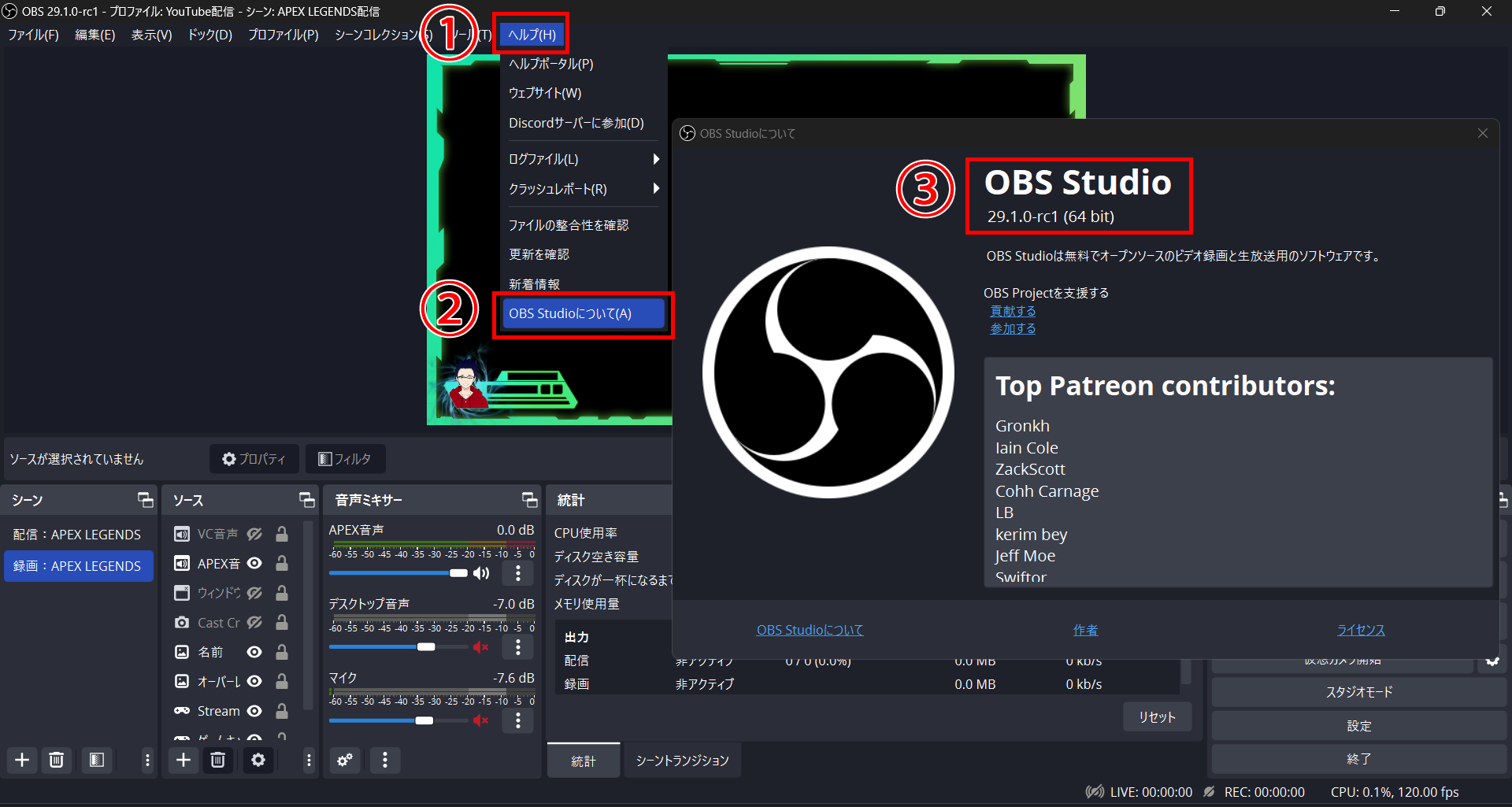Switch to シーントランジション tab
The image size is (1512, 807).
click(x=682, y=761)
